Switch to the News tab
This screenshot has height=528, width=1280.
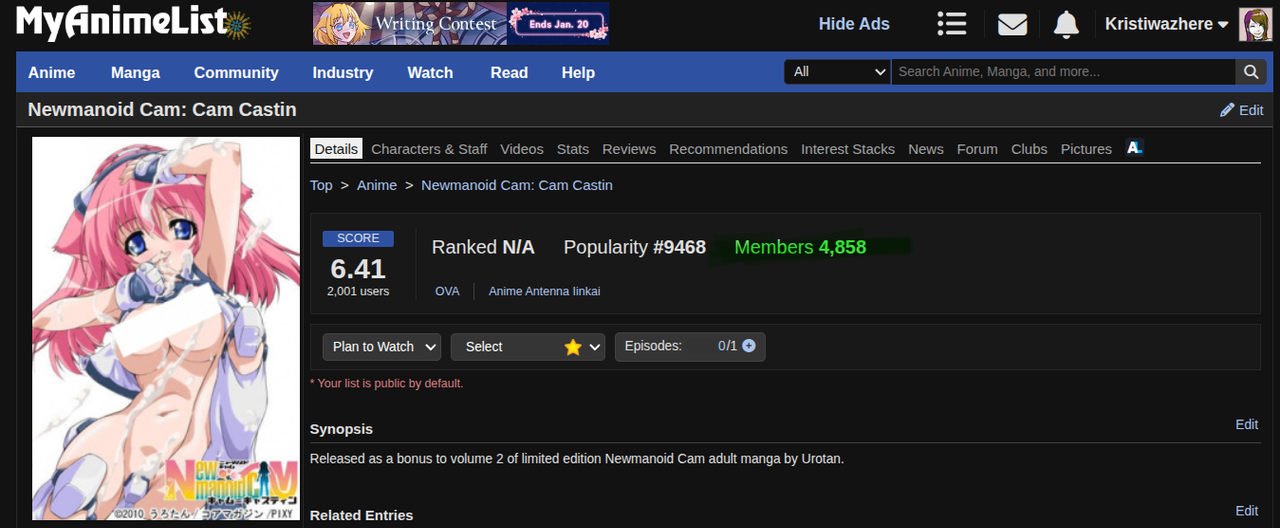click(926, 149)
